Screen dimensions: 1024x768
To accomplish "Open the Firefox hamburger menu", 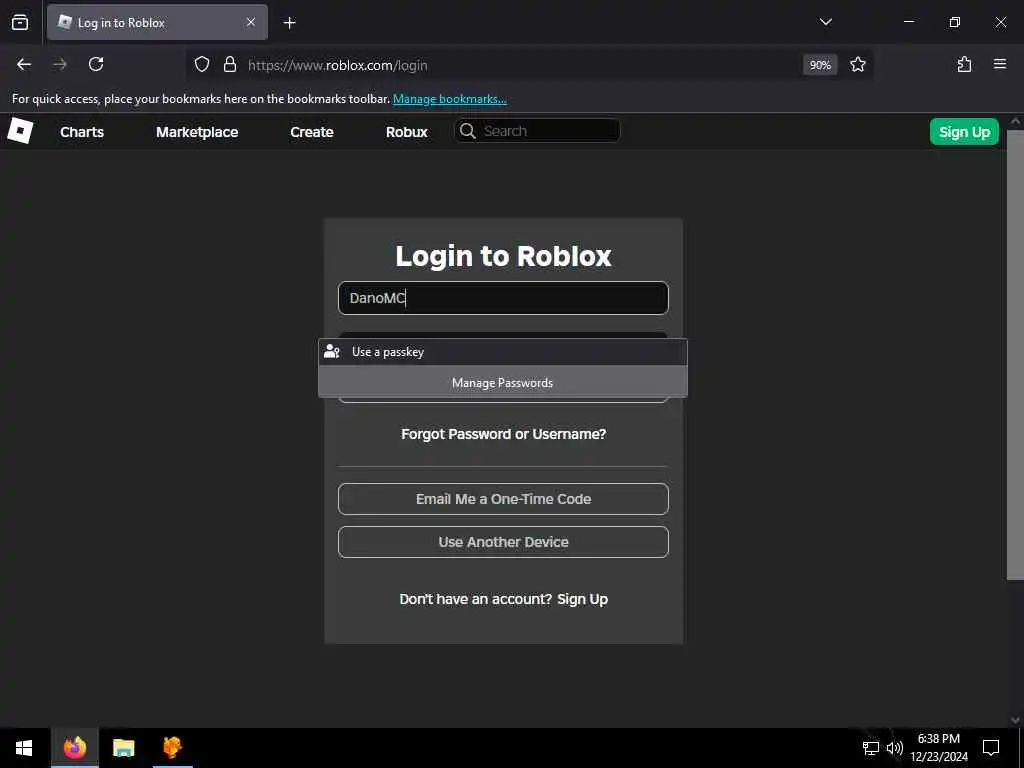I will click(x=1000, y=64).
